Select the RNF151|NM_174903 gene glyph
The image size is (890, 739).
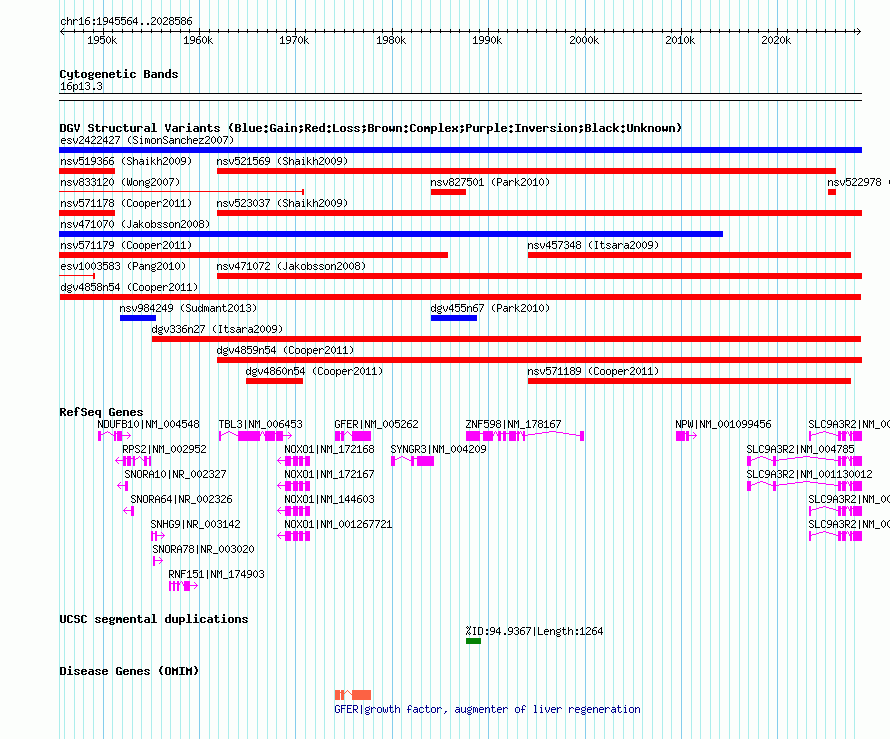coord(183,586)
